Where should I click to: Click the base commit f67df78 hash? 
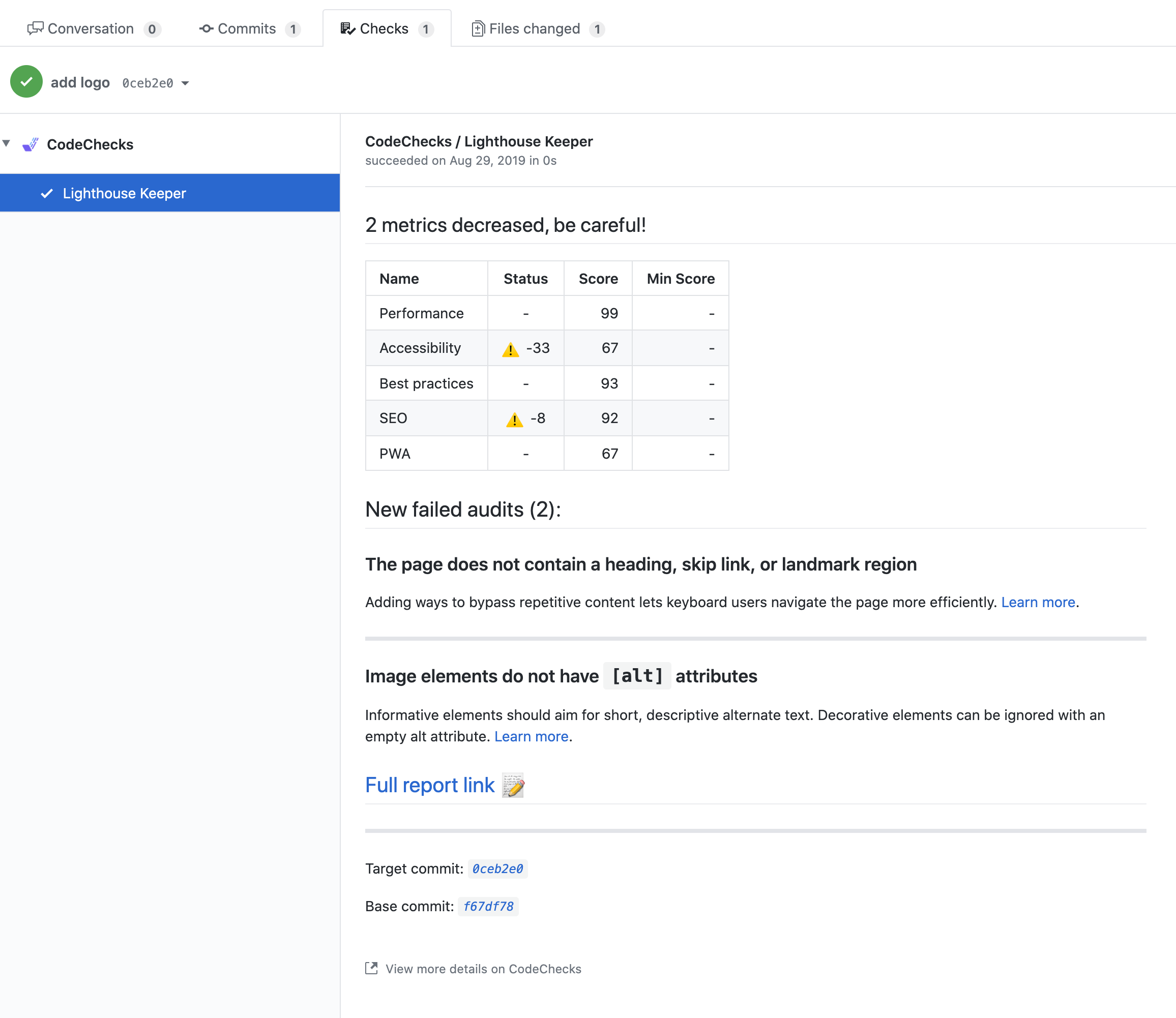tap(488, 906)
